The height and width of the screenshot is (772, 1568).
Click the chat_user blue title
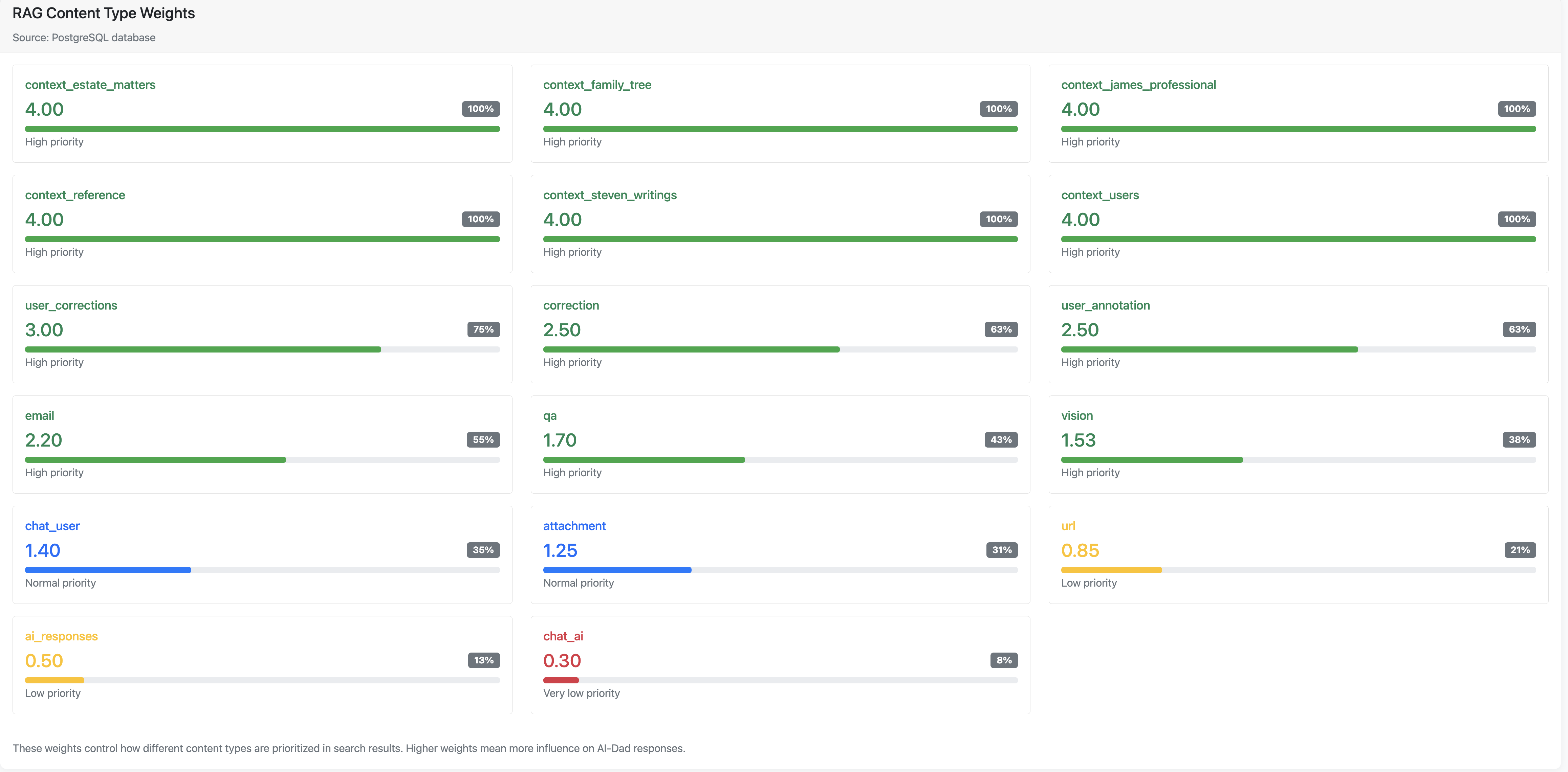52,526
